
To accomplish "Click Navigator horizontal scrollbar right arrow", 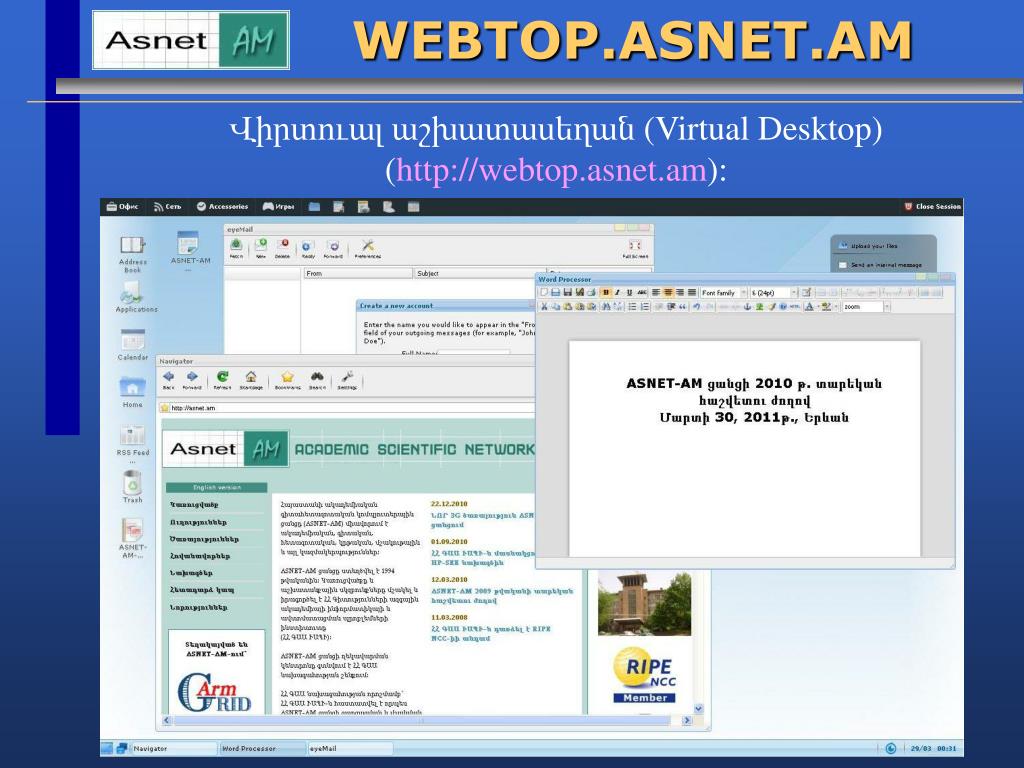I will click(x=686, y=720).
